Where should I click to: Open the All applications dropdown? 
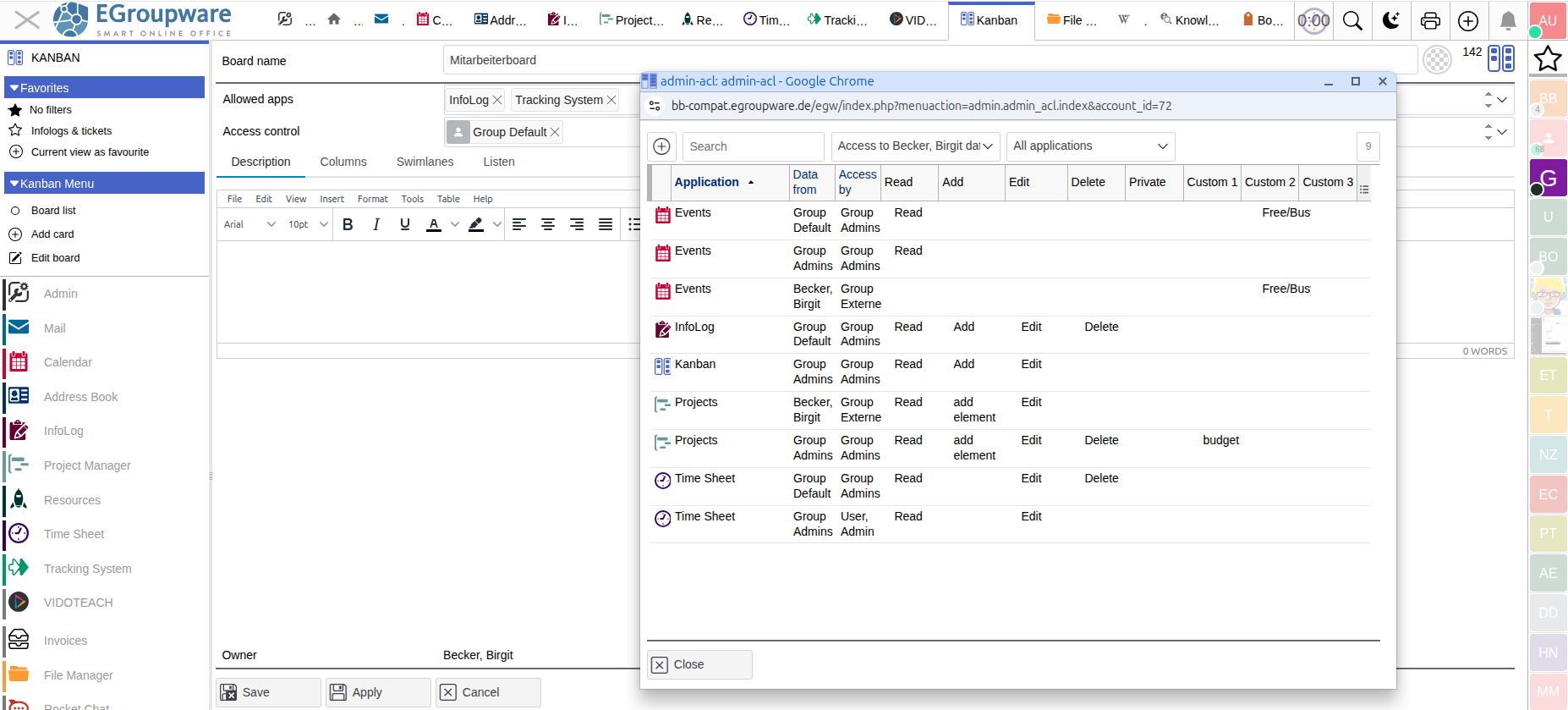[1090, 146]
